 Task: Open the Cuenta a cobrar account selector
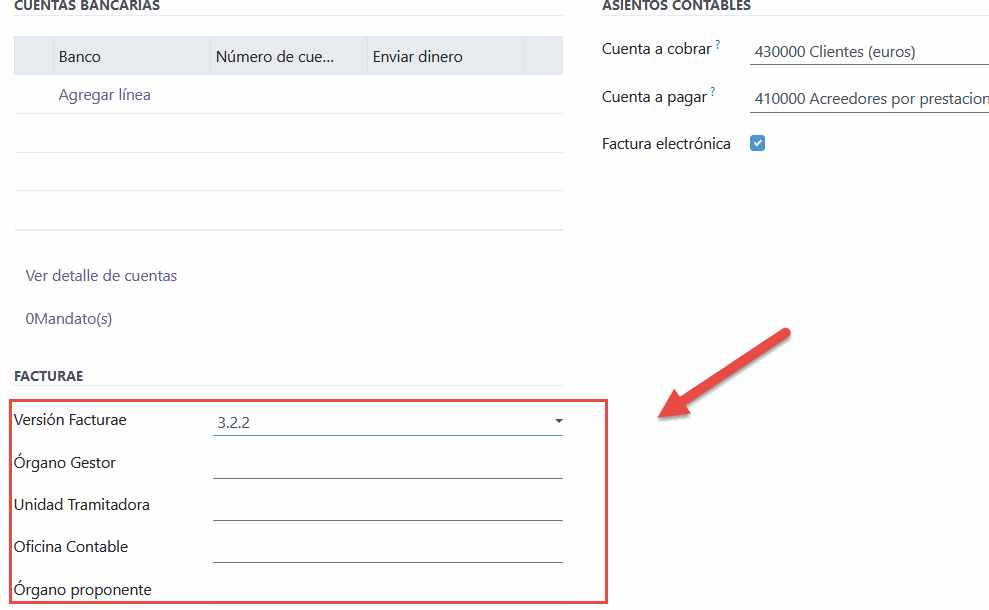point(868,52)
